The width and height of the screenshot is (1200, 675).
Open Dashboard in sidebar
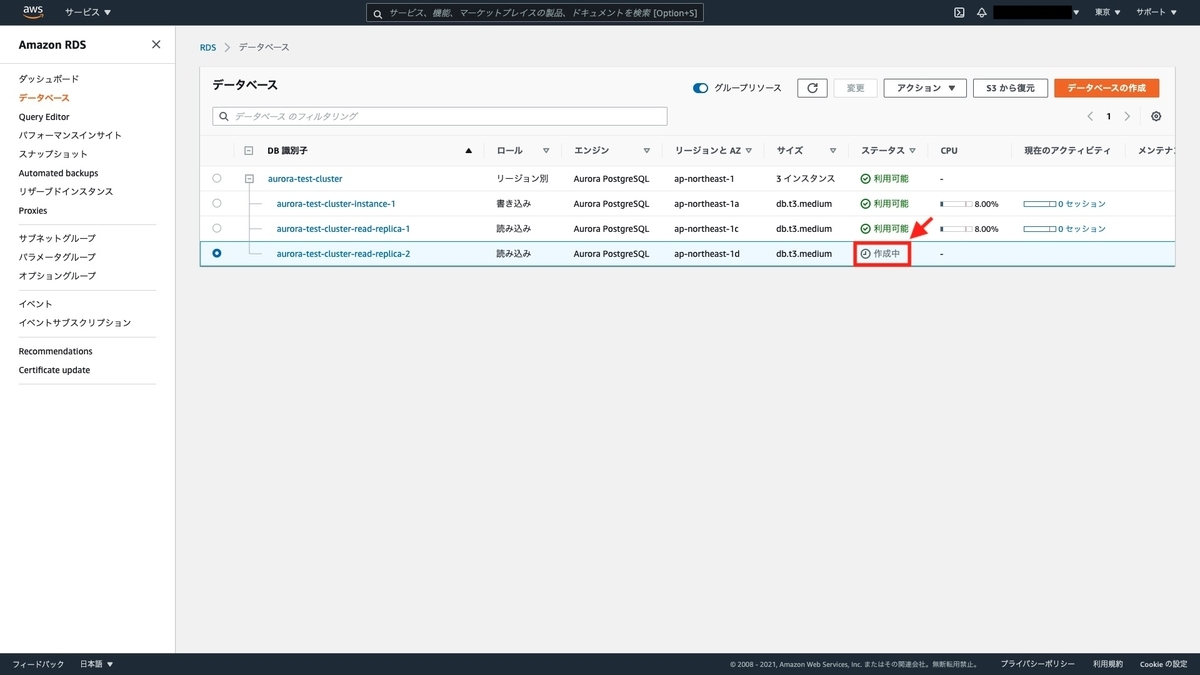pos(48,79)
